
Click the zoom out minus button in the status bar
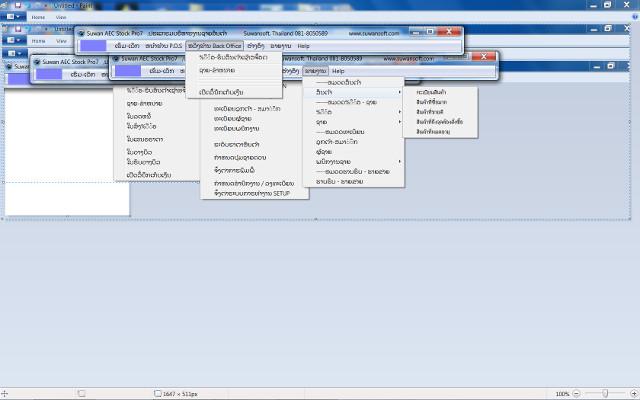(x=576, y=393)
